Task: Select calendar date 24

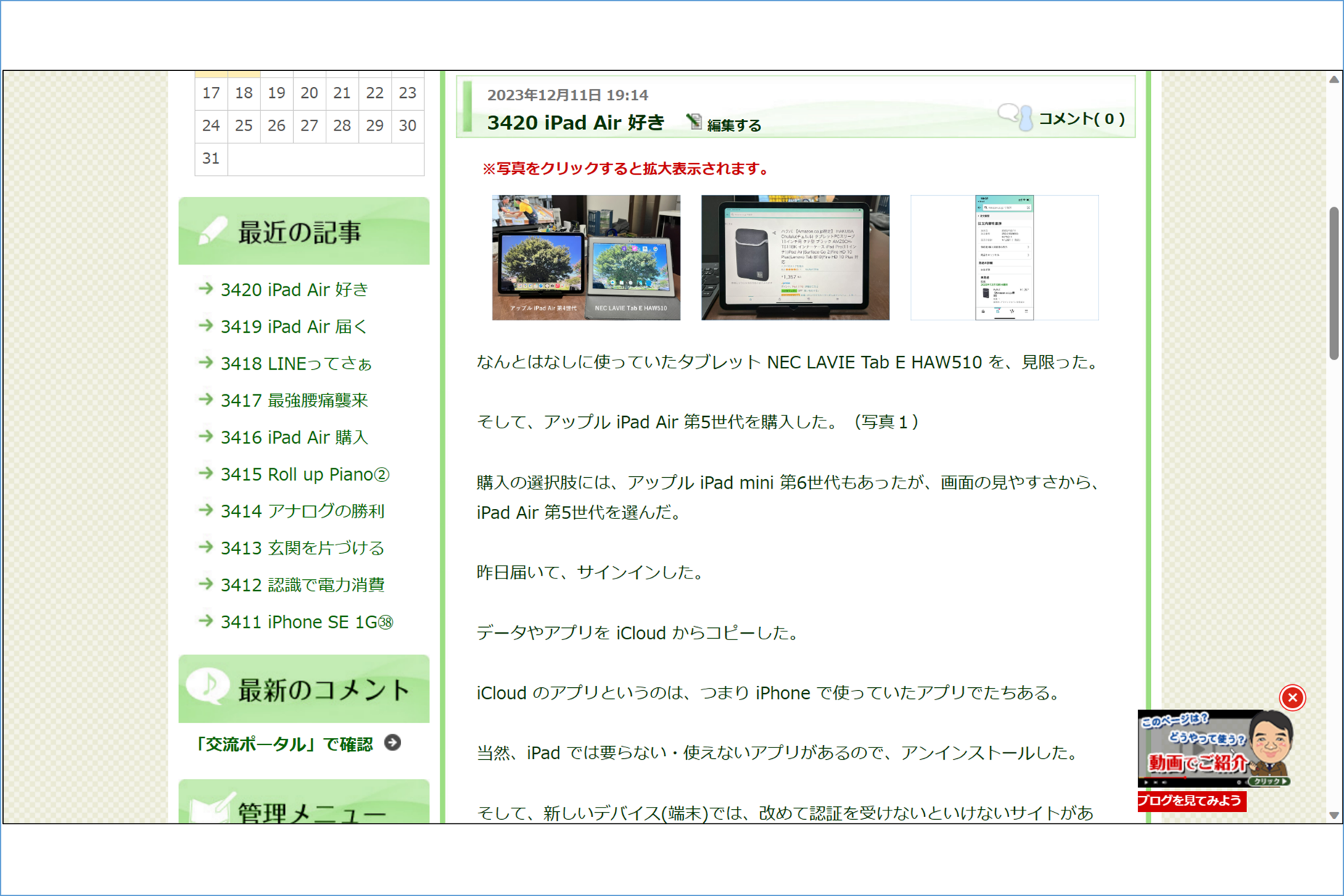Action: 211,125
